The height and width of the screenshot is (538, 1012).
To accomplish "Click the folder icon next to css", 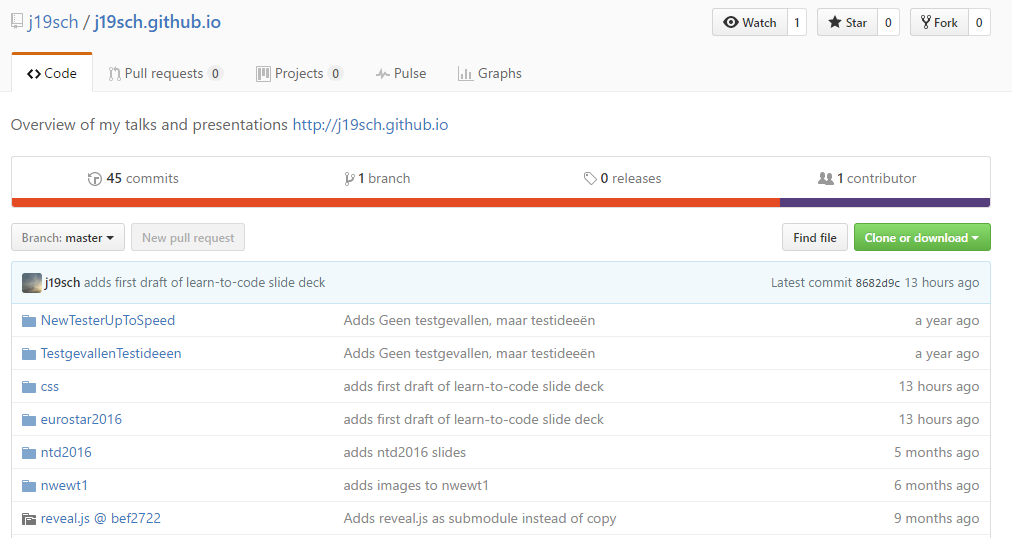I will coord(28,387).
